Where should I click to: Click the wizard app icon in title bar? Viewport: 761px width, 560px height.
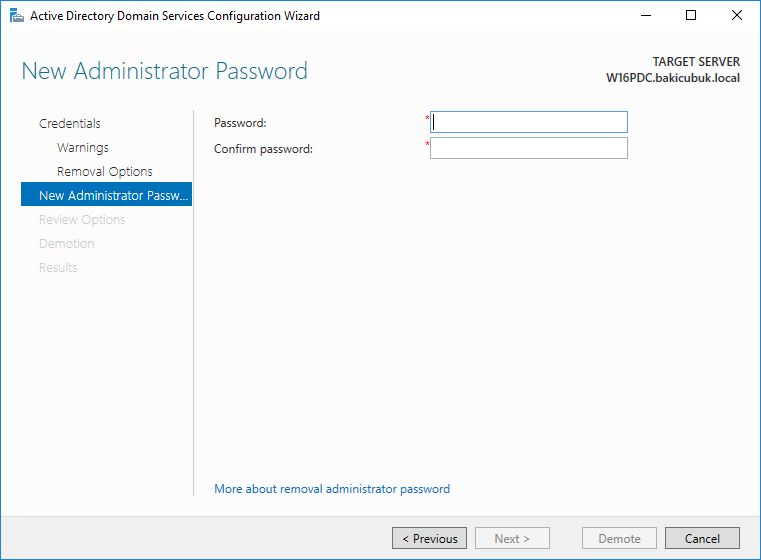click(x=17, y=16)
